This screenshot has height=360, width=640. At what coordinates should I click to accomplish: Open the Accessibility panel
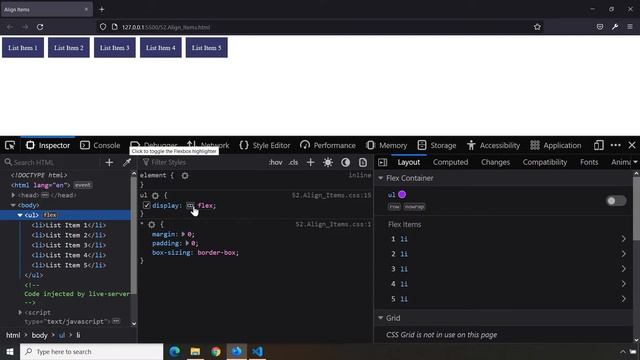pos(493,145)
